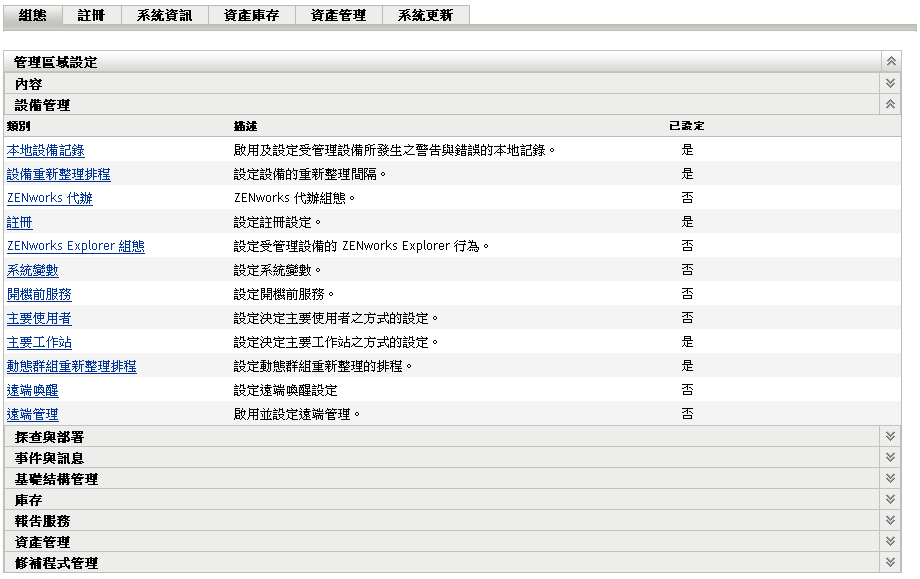Open the 系統變數 link
Image resolution: width=920 pixels, height=579 pixels.
pyautogui.click(x=33, y=270)
